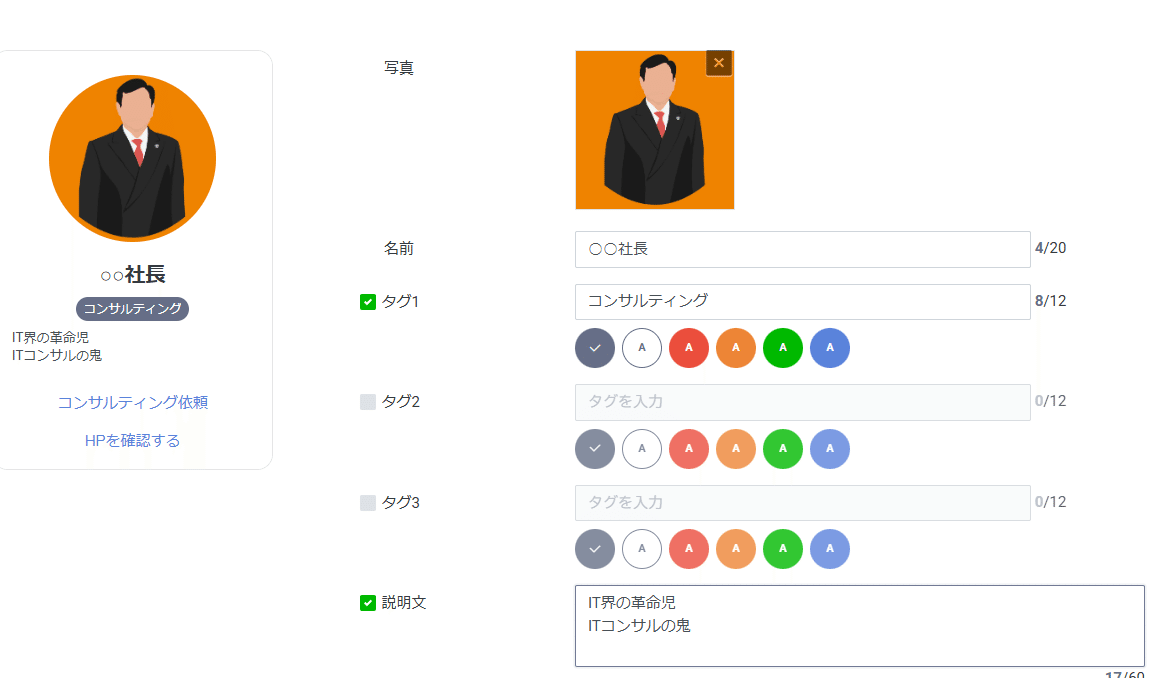
Task: Open the コンサルティング依頼 link
Action: point(133,403)
